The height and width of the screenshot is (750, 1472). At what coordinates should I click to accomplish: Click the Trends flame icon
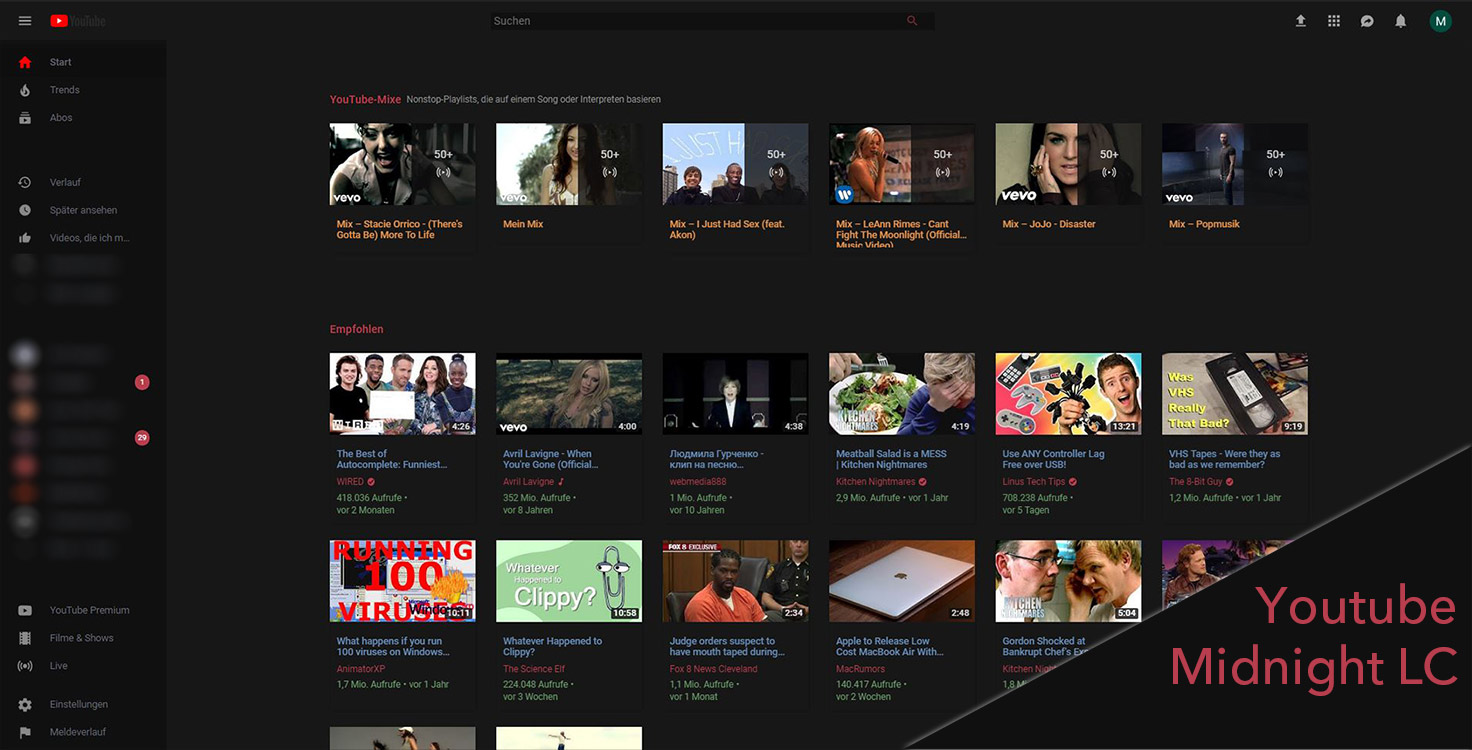25,90
